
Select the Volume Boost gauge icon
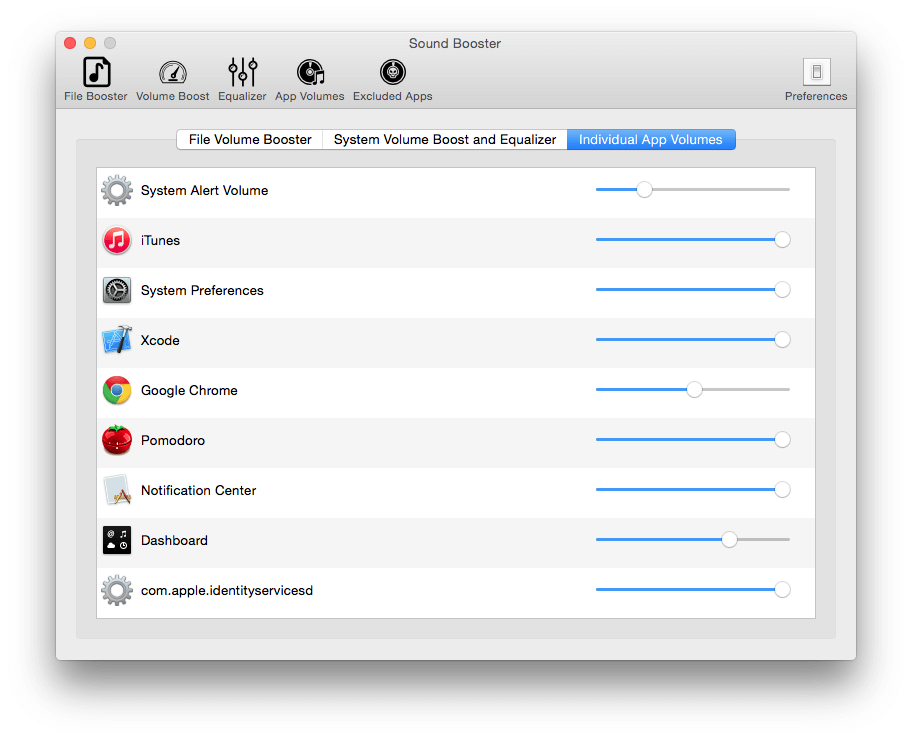[173, 73]
